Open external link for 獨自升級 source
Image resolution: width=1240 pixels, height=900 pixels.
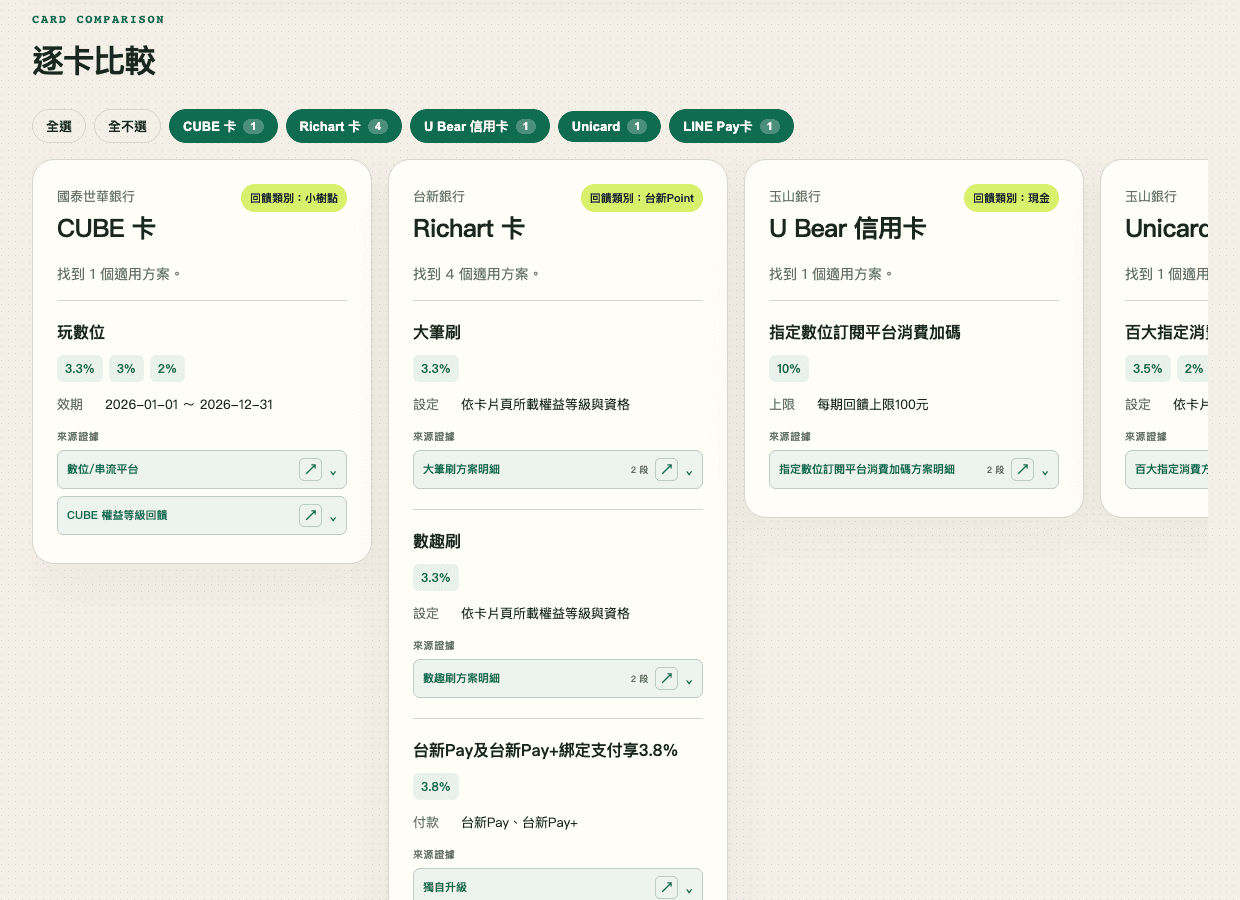click(x=667, y=887)
